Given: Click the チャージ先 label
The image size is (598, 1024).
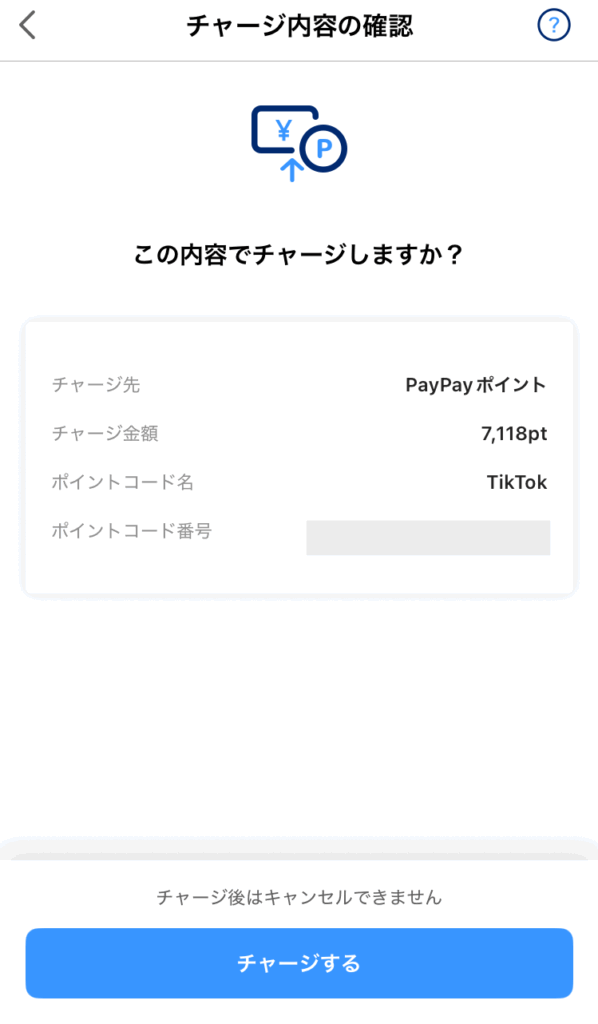Looking at the screenshot, I should pos(96,385).
